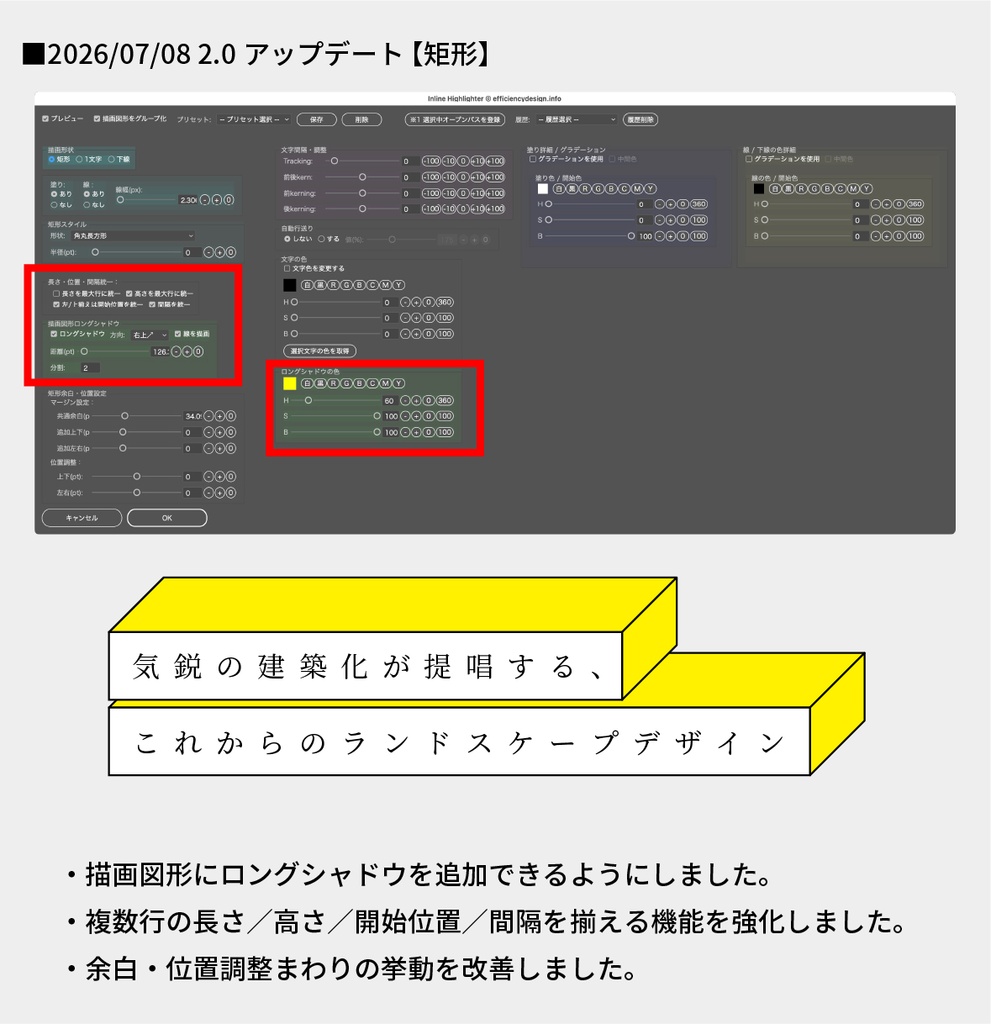Click 選択文字の色を取得 button

click(x=319, y=351)
